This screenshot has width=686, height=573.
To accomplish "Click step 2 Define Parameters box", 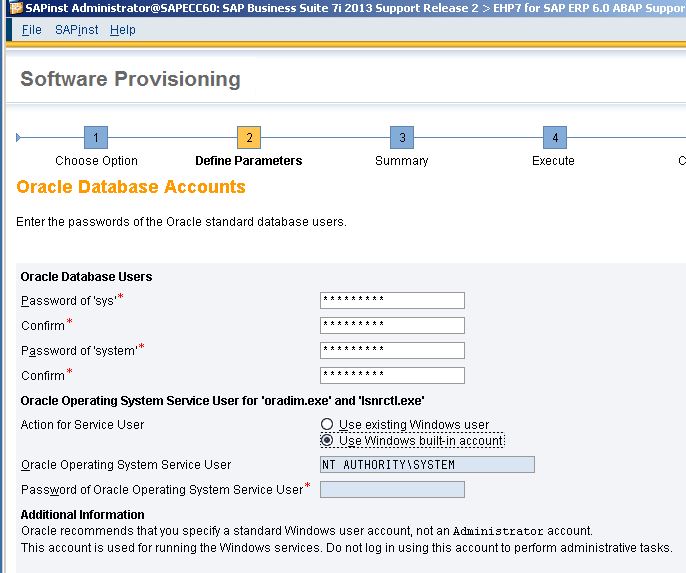I will 249,137.
